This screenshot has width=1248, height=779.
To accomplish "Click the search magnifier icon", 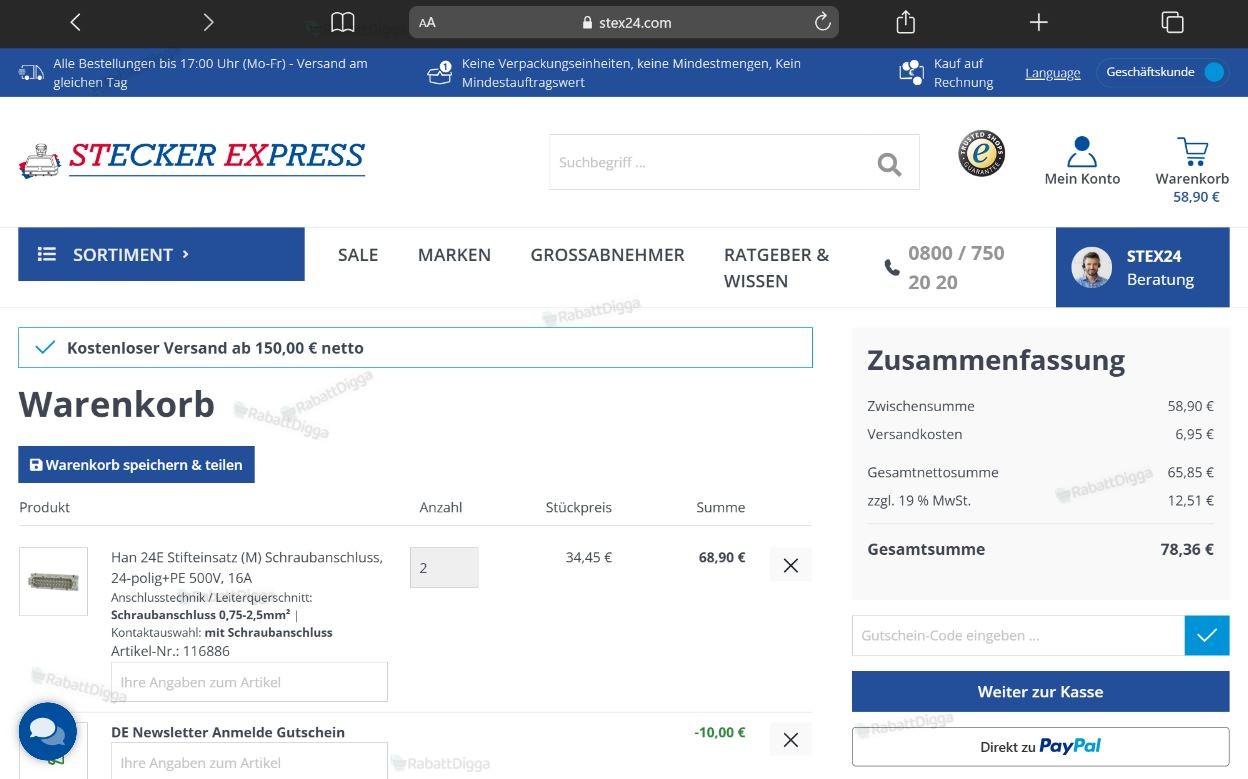I will click(889, 163).
